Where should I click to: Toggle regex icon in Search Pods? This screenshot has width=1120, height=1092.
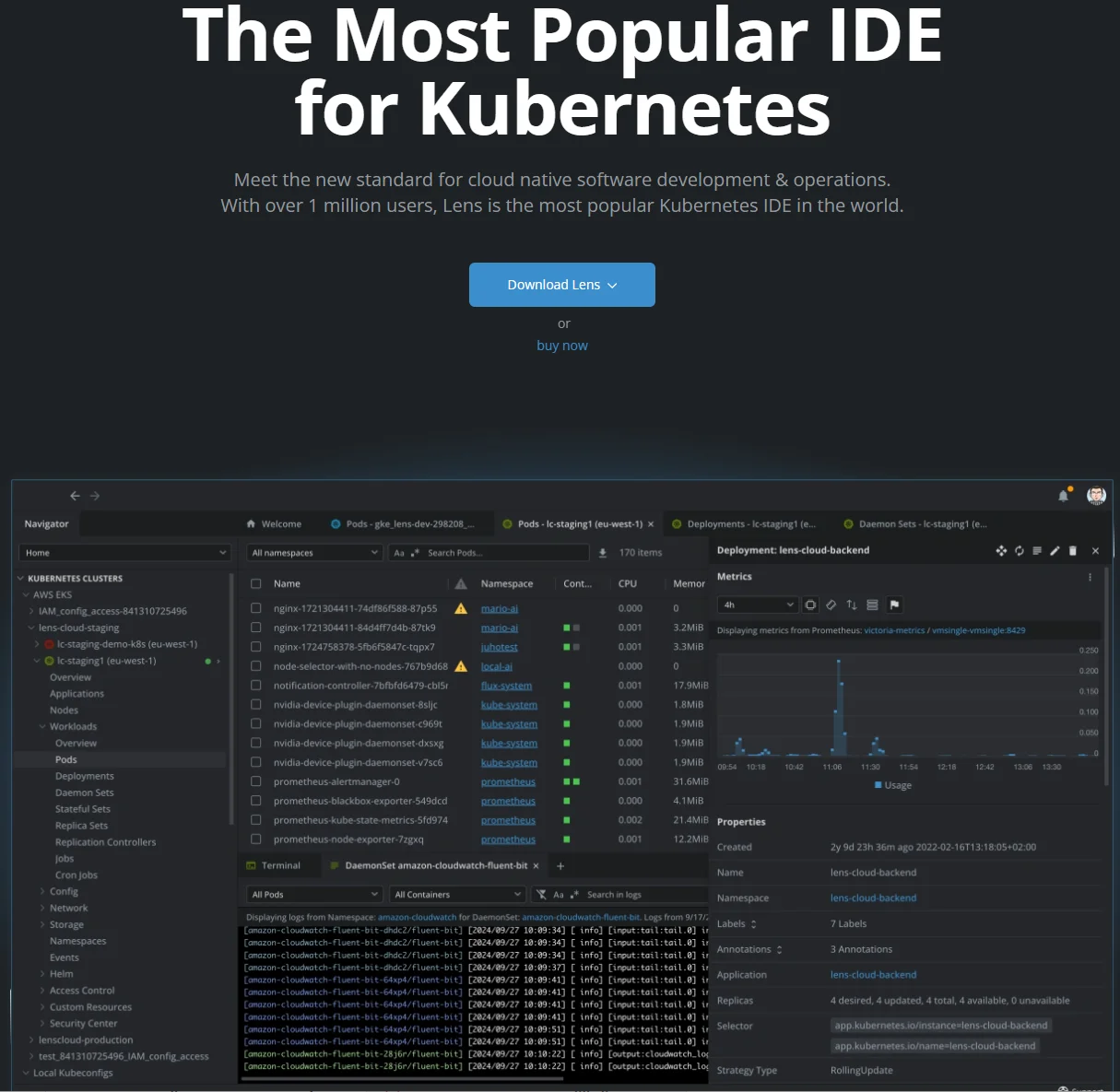click(415, 553)
